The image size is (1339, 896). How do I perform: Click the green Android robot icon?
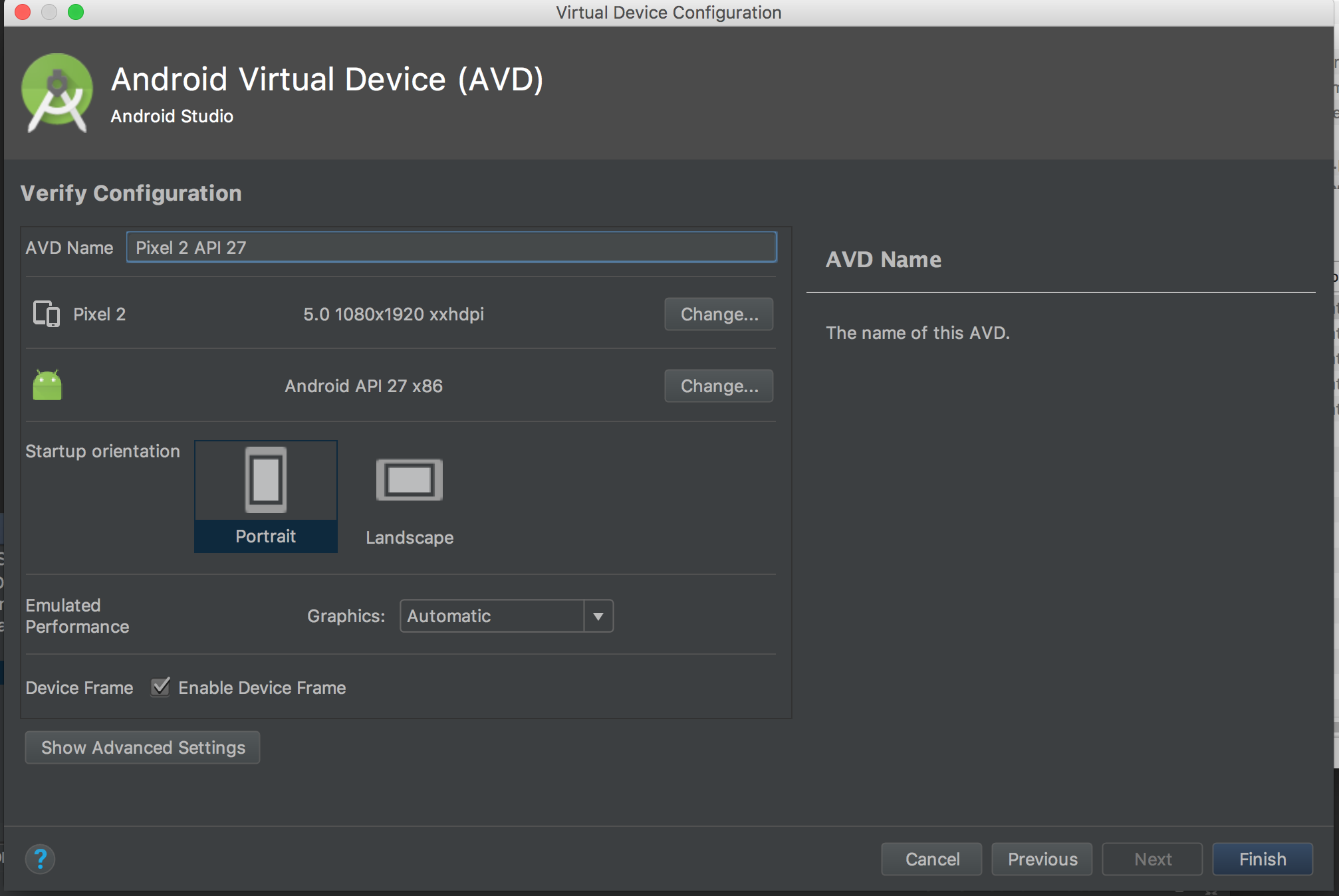click(47, 386)
